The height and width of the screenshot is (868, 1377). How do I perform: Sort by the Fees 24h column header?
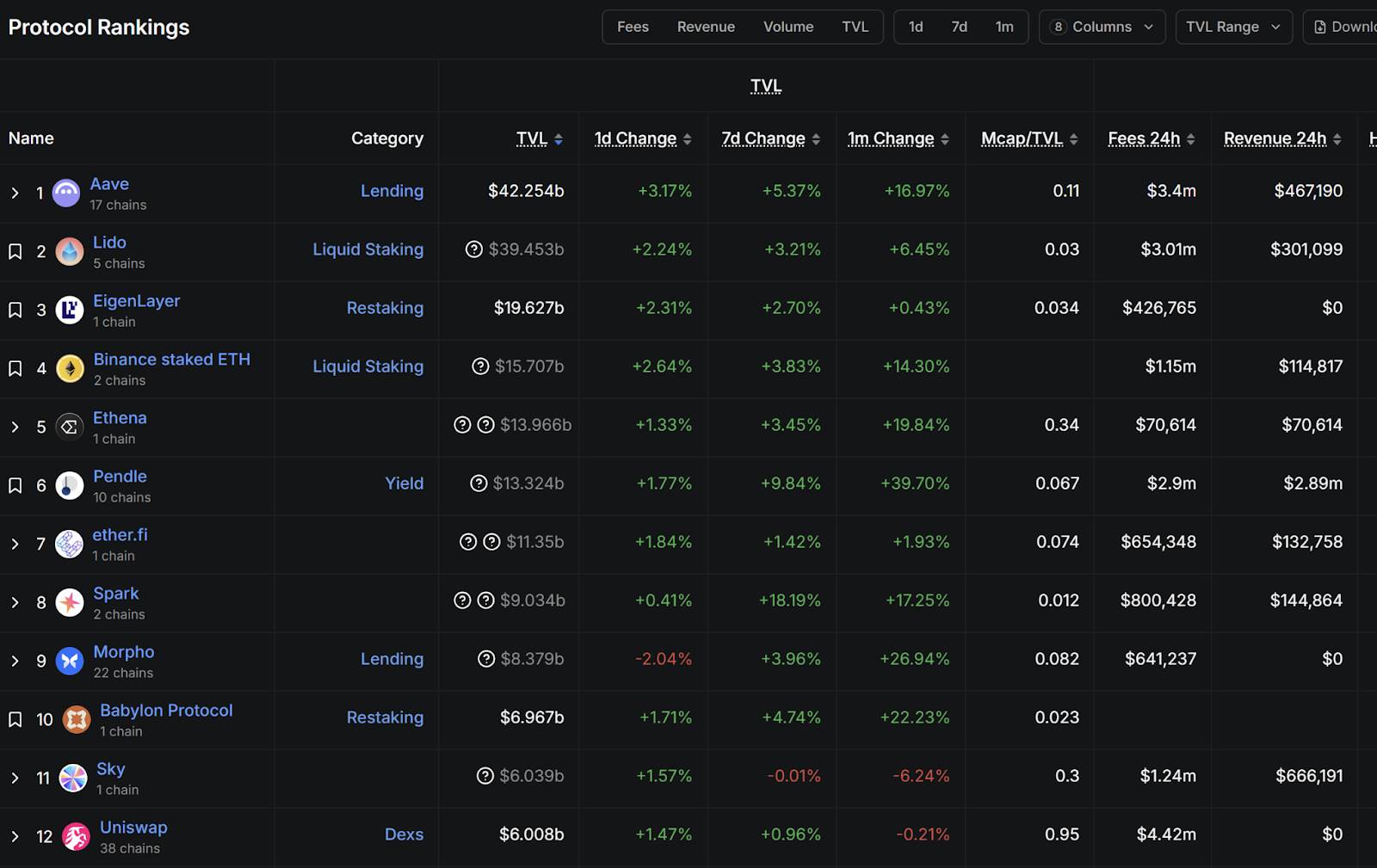coord(1144,139)
